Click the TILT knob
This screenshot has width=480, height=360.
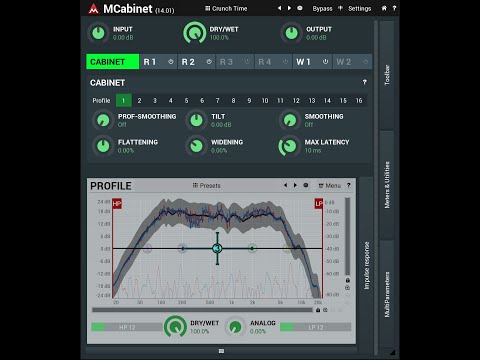(196, 120)
